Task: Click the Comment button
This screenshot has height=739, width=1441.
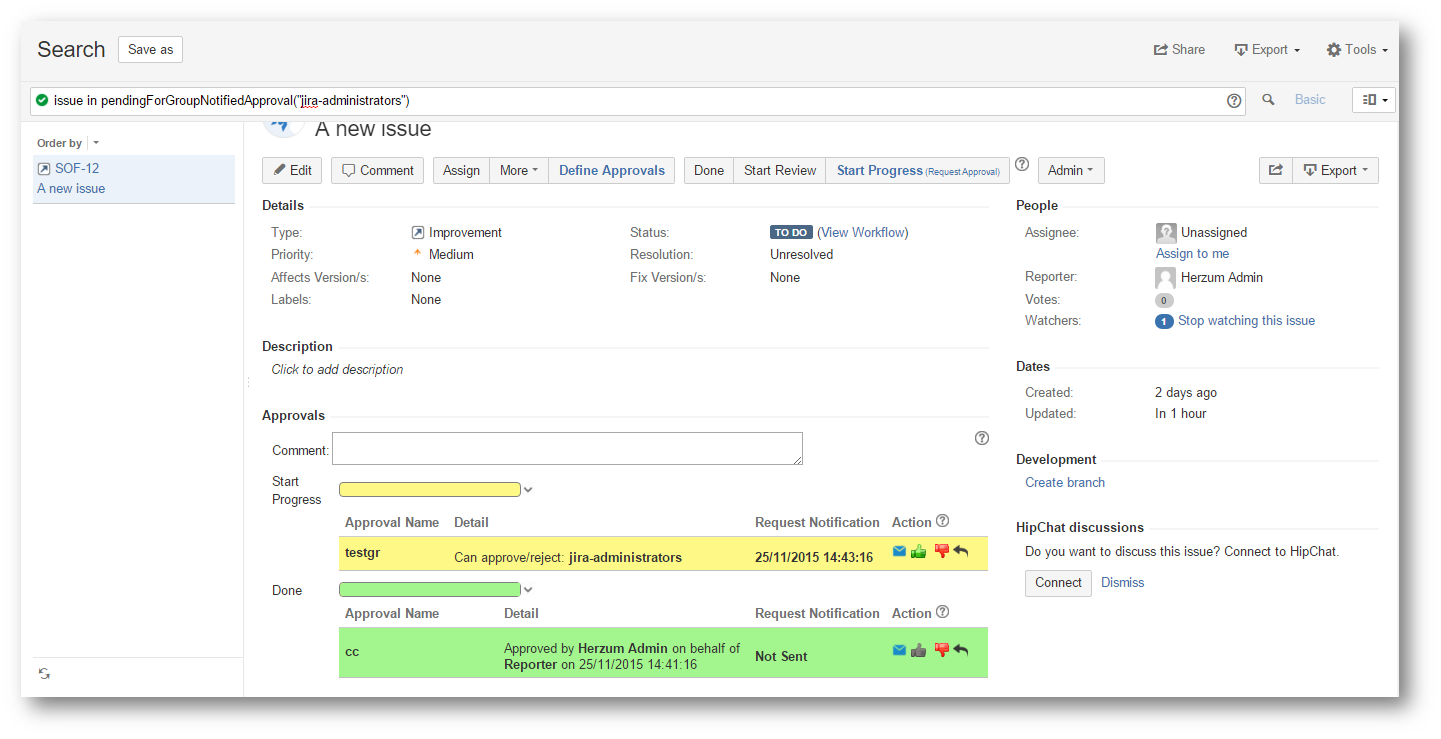Action: click(x=378, y=170)
